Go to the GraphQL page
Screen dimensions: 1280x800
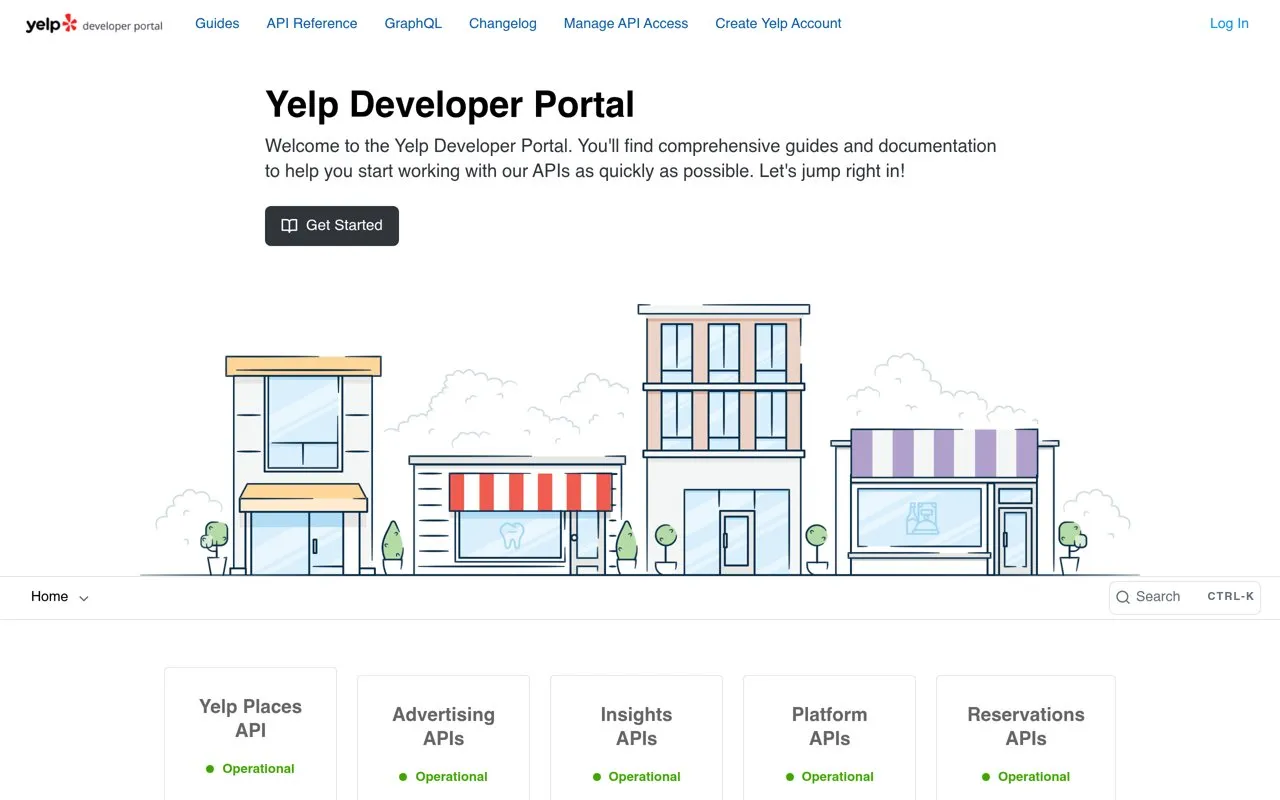[413, 23]
